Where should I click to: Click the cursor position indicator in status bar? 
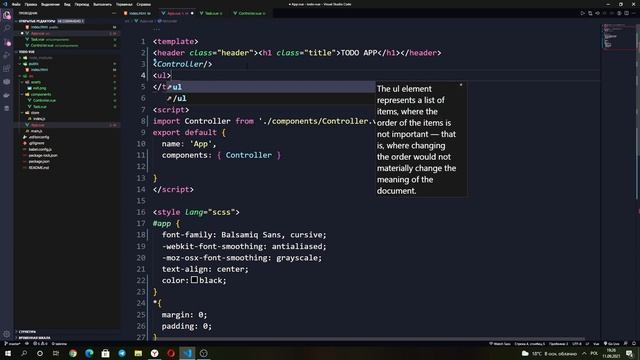click(x=530, y=344)
